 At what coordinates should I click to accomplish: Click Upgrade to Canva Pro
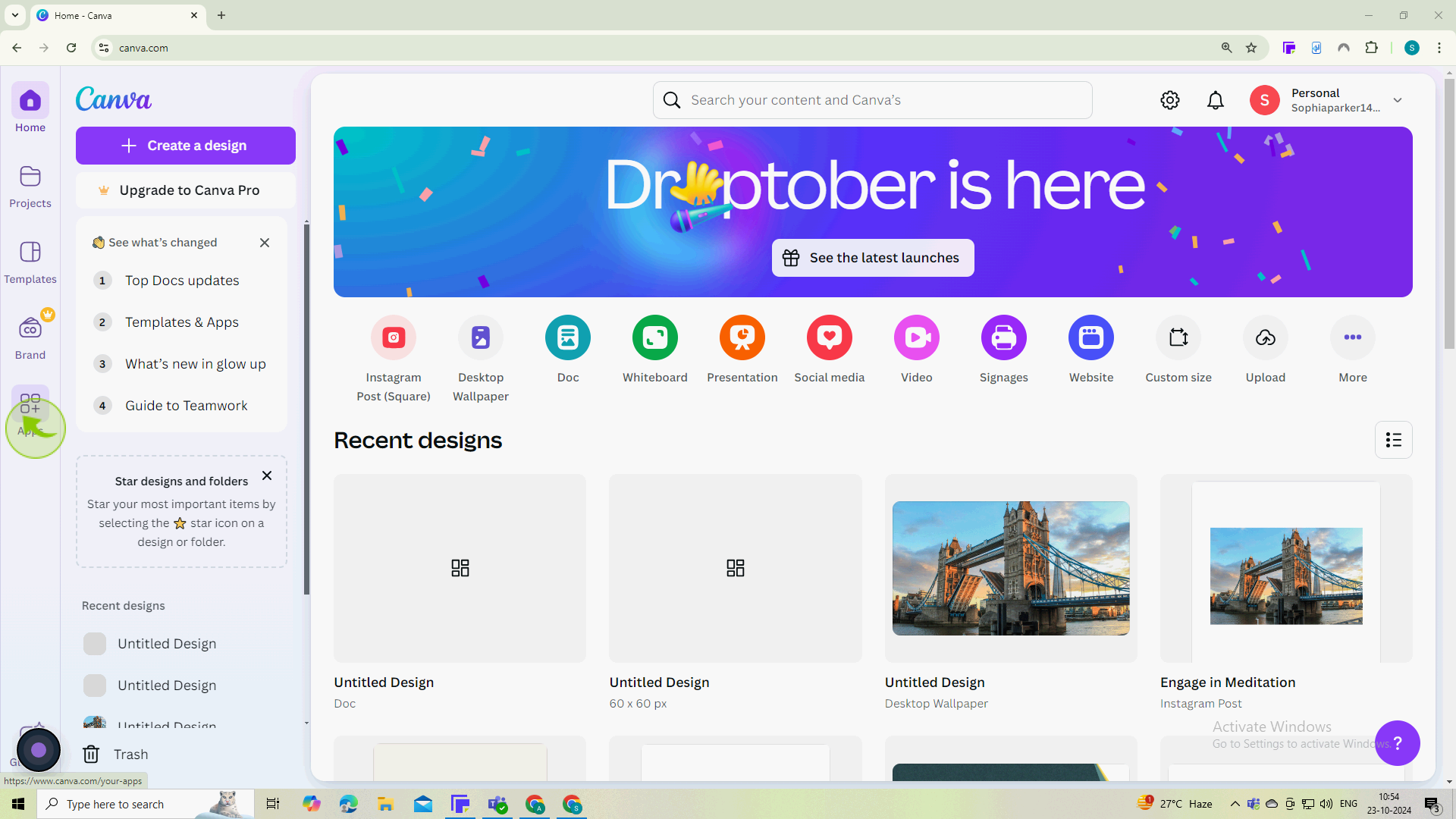click(186, 190)
